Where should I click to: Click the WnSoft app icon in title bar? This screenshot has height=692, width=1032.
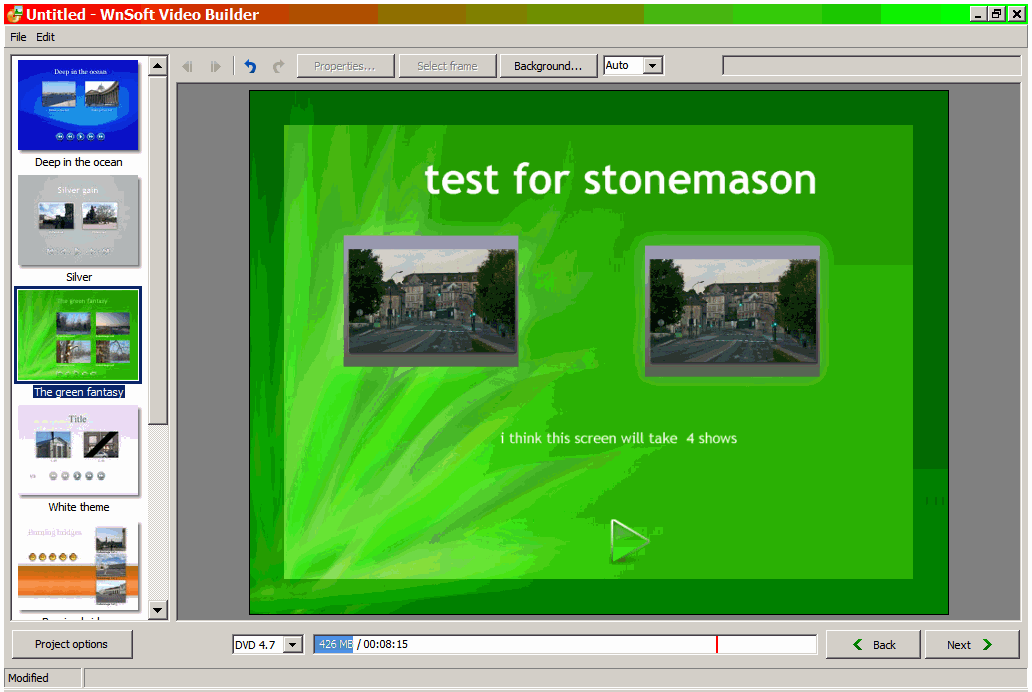click(14, 14)
